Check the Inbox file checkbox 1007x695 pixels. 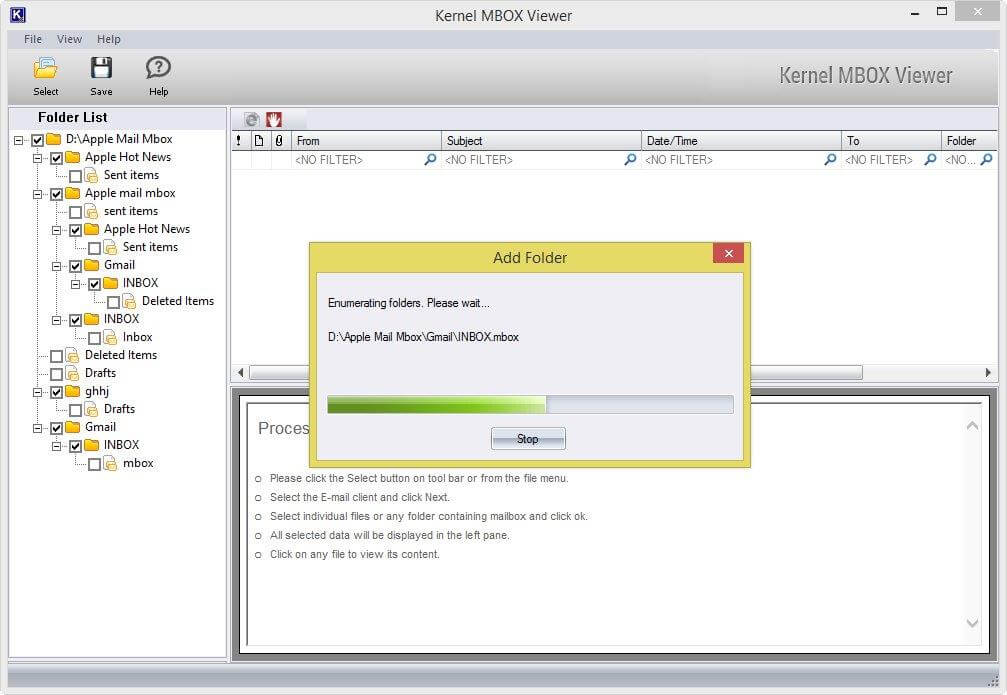pyautogui.click(x=94, y=338)
